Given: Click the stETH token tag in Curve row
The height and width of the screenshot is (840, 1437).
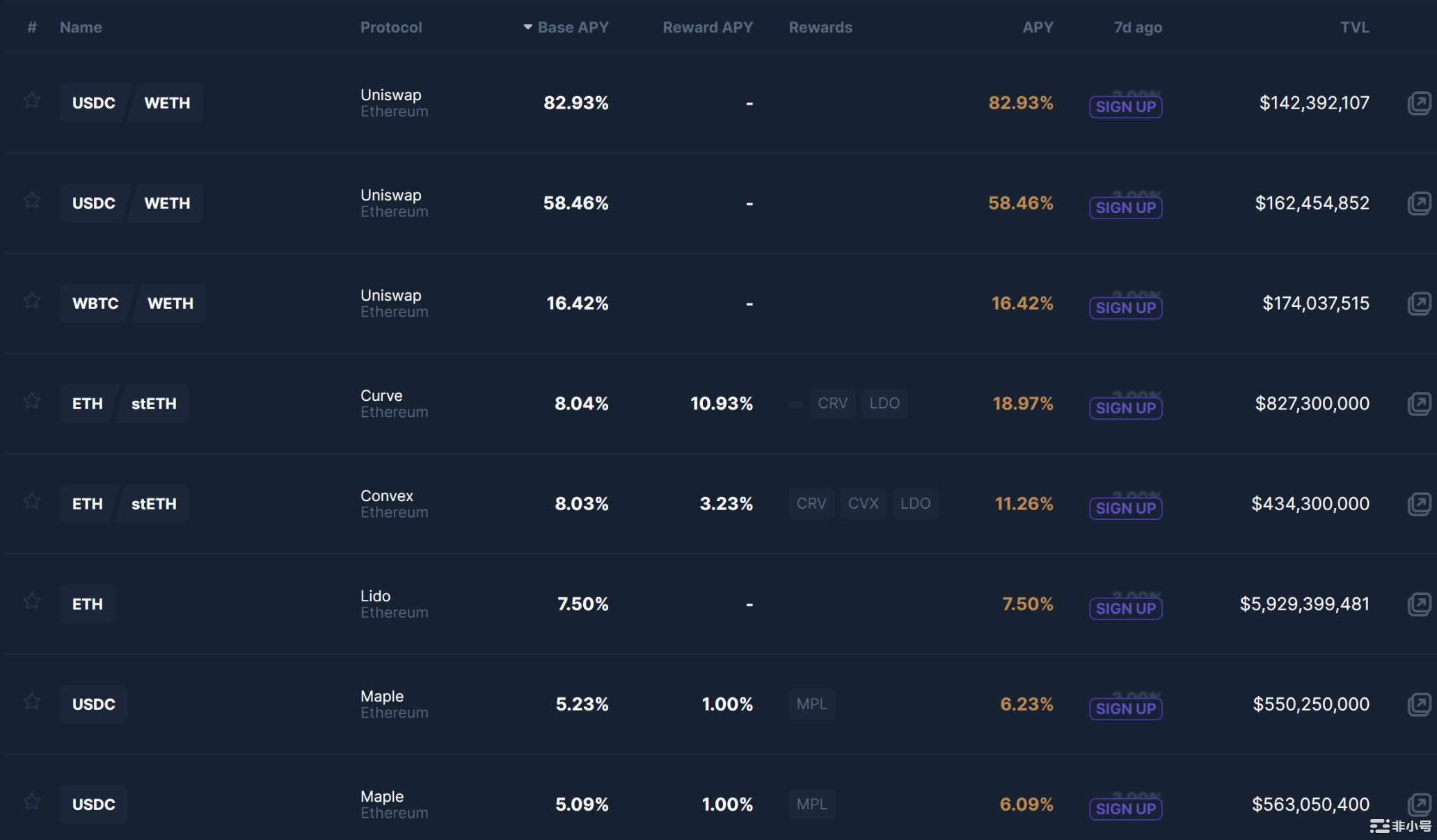Looking at the screenshot, I should 154,404.
